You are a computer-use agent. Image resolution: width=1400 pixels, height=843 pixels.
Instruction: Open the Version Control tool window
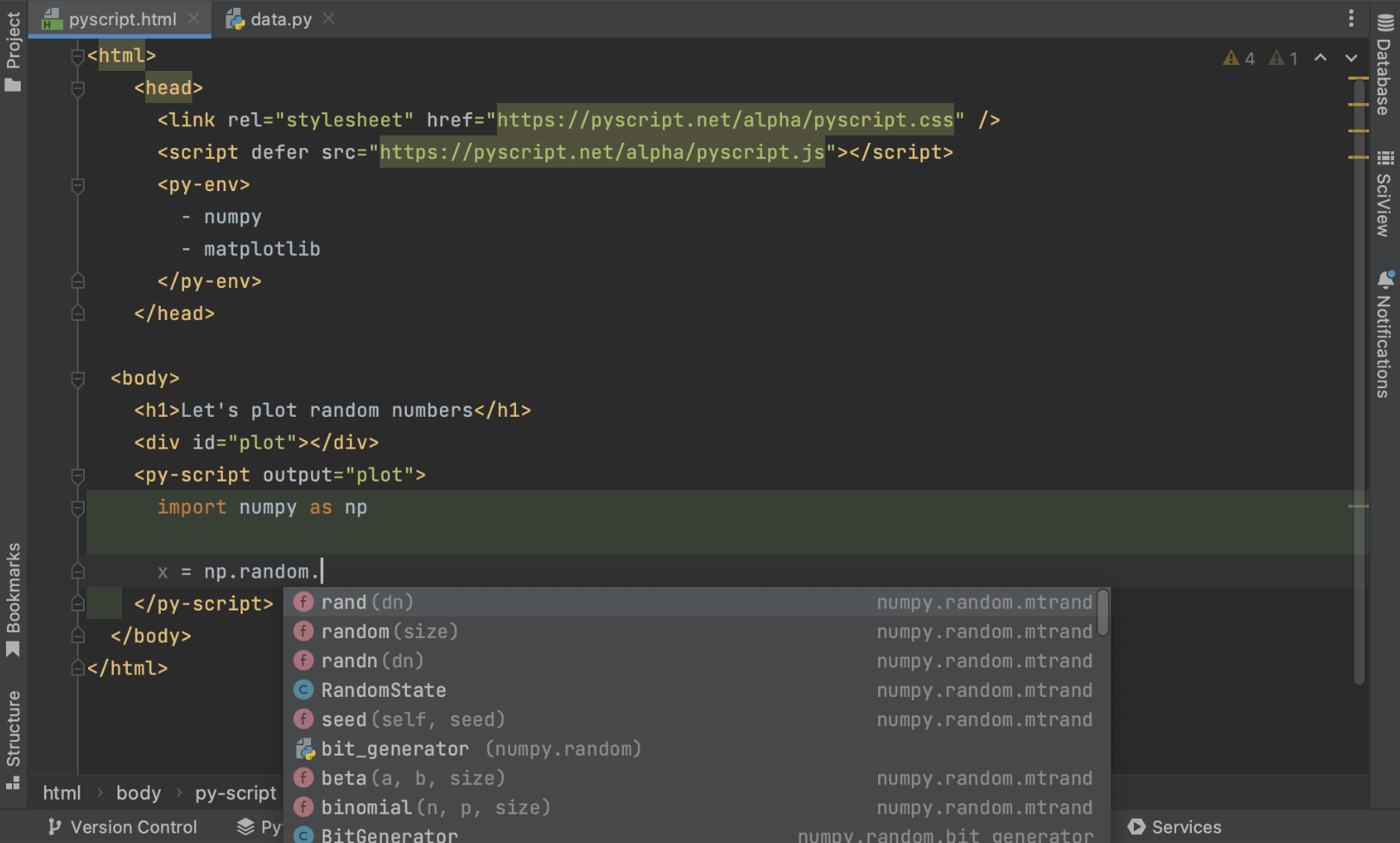pyautogui.click(x=122, y=827)
